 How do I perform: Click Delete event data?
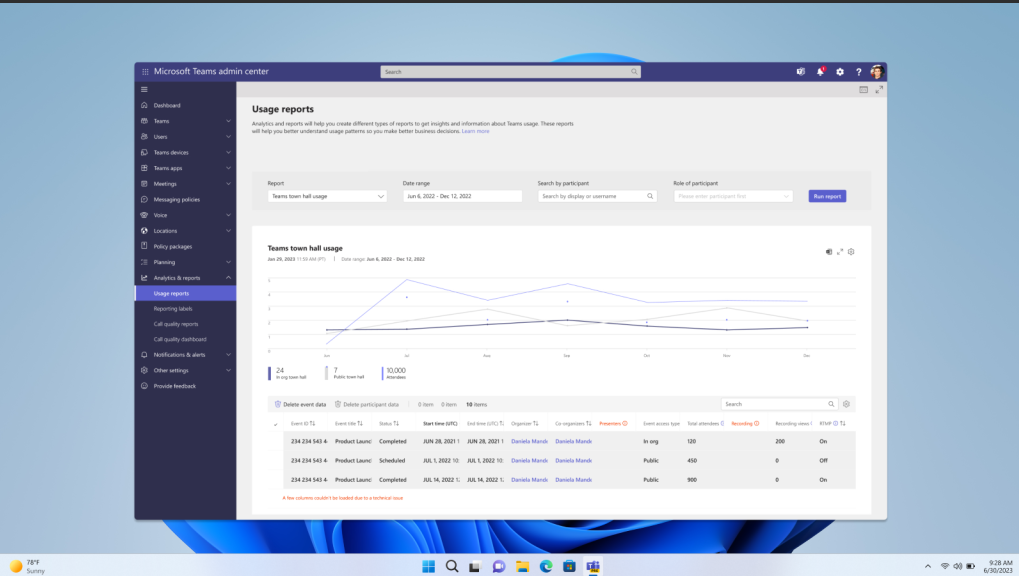300,404
